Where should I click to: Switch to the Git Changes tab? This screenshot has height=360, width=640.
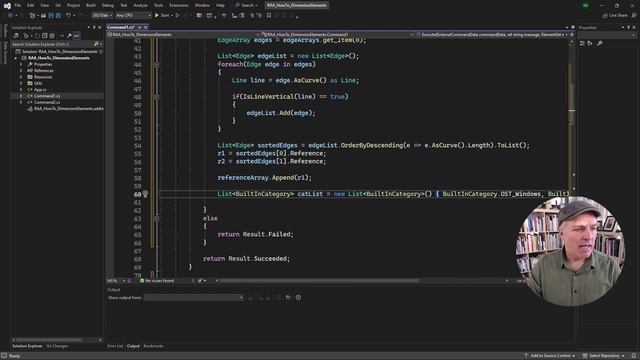[57, 346]
